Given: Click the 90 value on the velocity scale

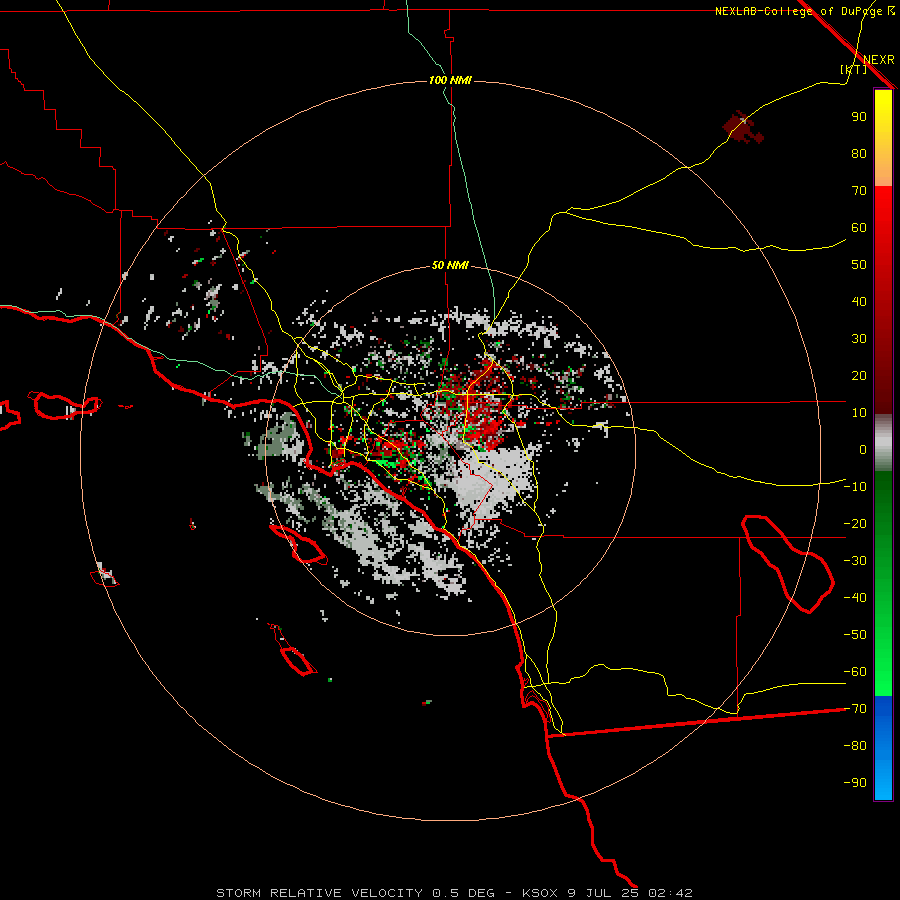Looking at the screenshot, I should click(859, 117).
